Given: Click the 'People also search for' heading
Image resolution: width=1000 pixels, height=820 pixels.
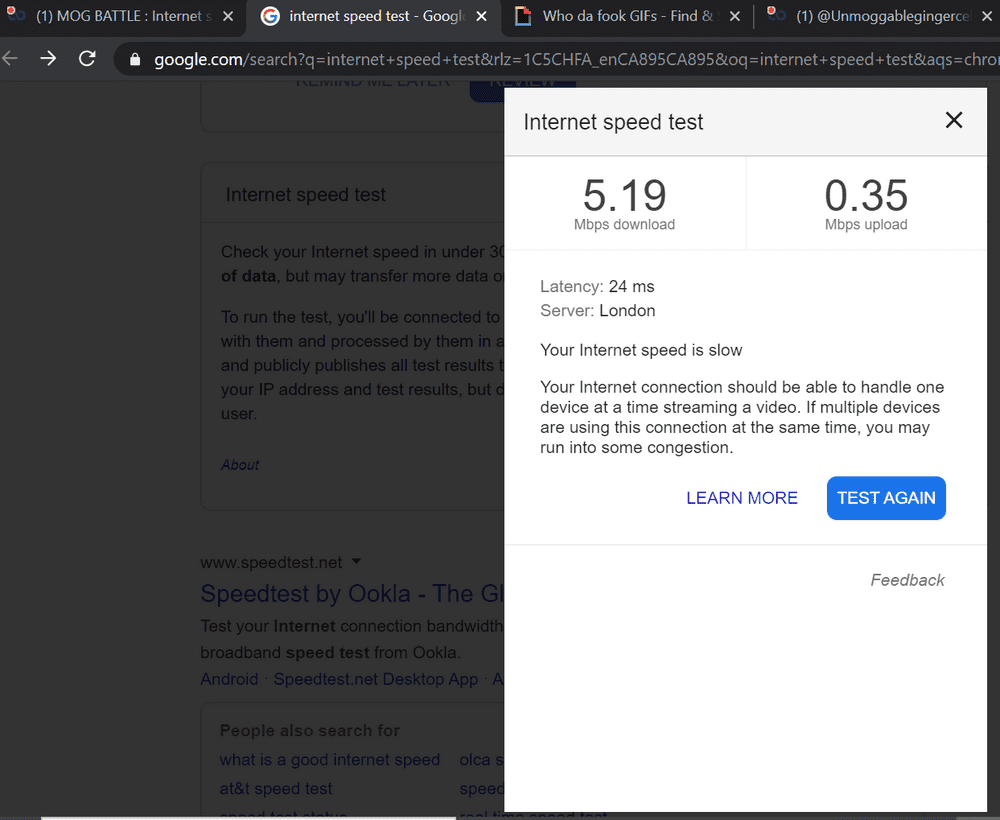Looking at the screenshot, I should click(309, 731).
